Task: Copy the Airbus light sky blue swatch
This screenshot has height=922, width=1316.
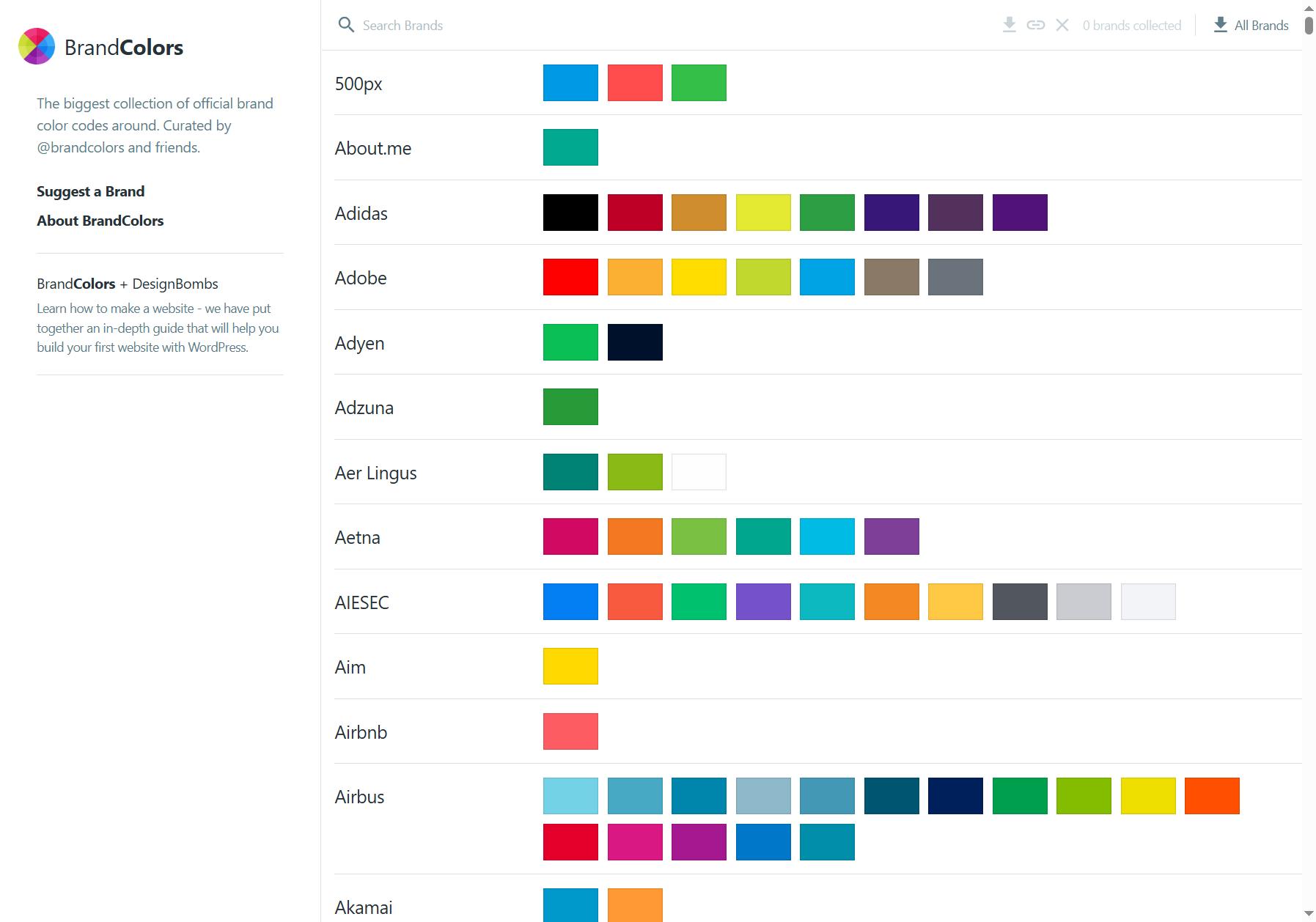Action: pos(570,796)
